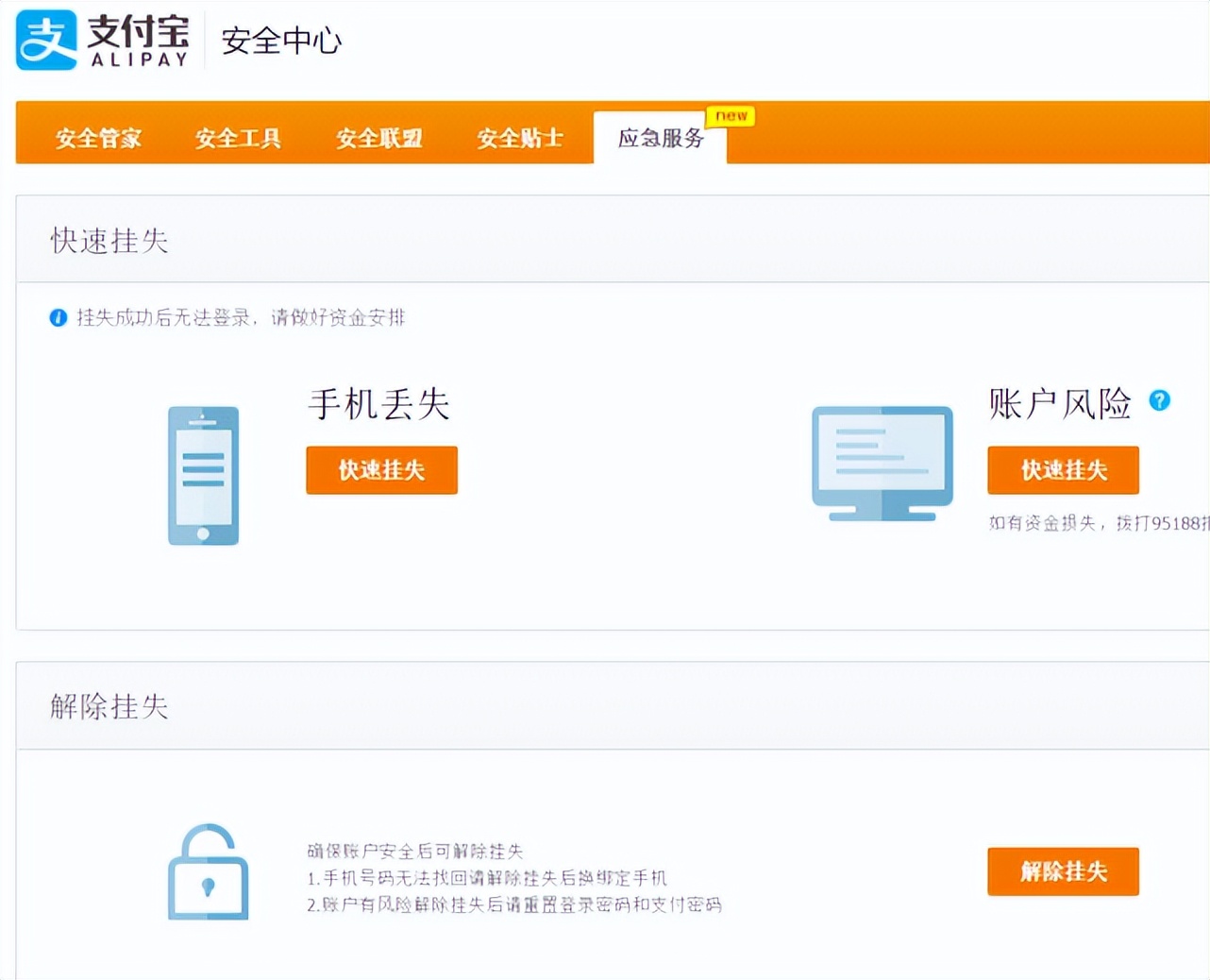1210x980 pixels.
Task: Switch to the 安全联盟 tab
Action: (x=379, y=138)
